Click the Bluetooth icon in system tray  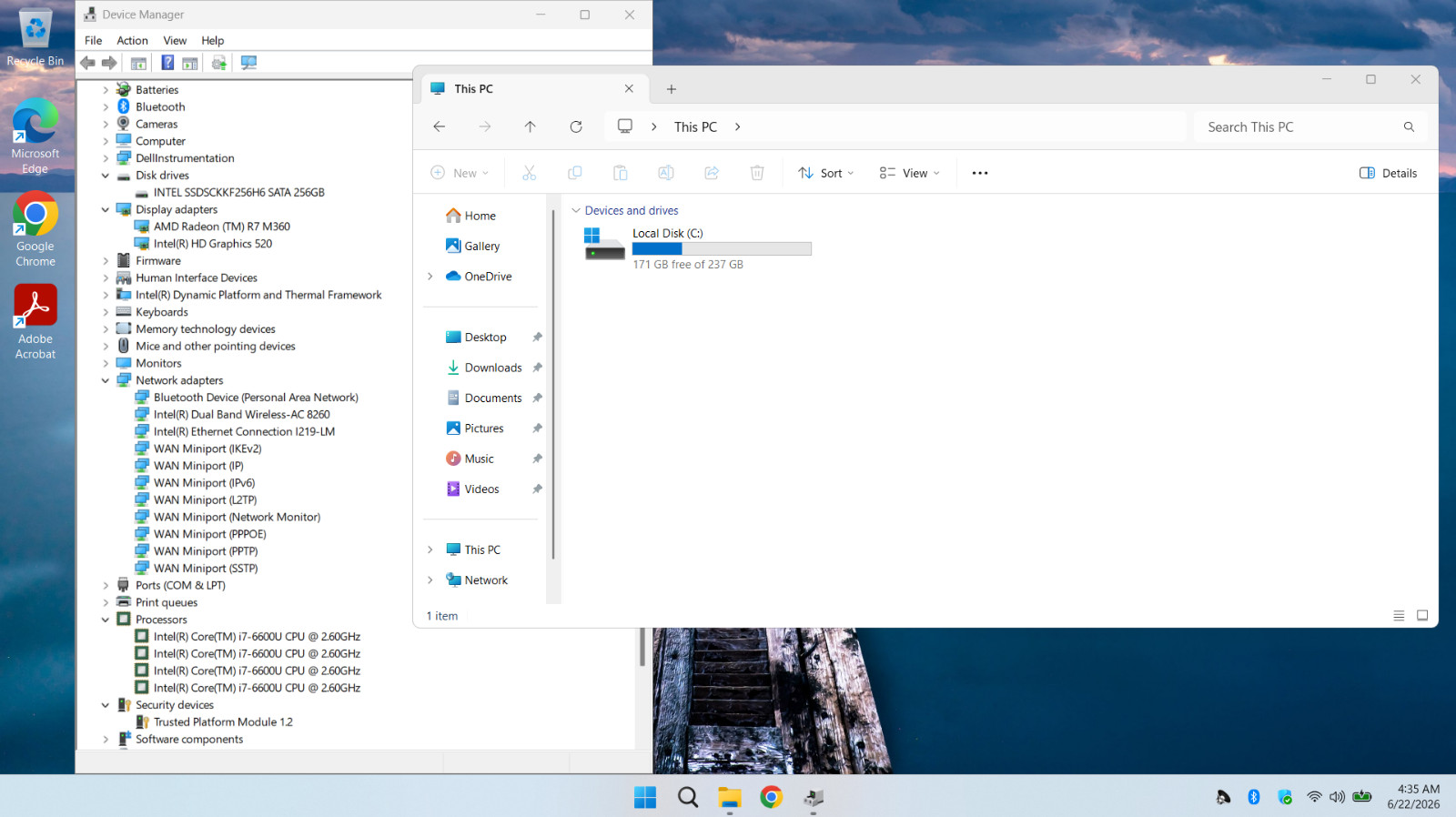pyautogui.click(x=1253, y=797)
